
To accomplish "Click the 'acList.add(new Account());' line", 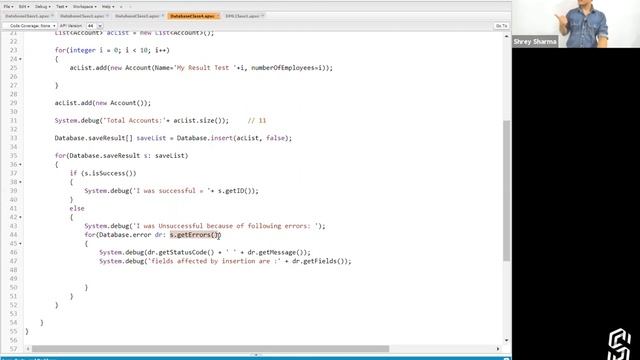I will click(x=103, y=103).
